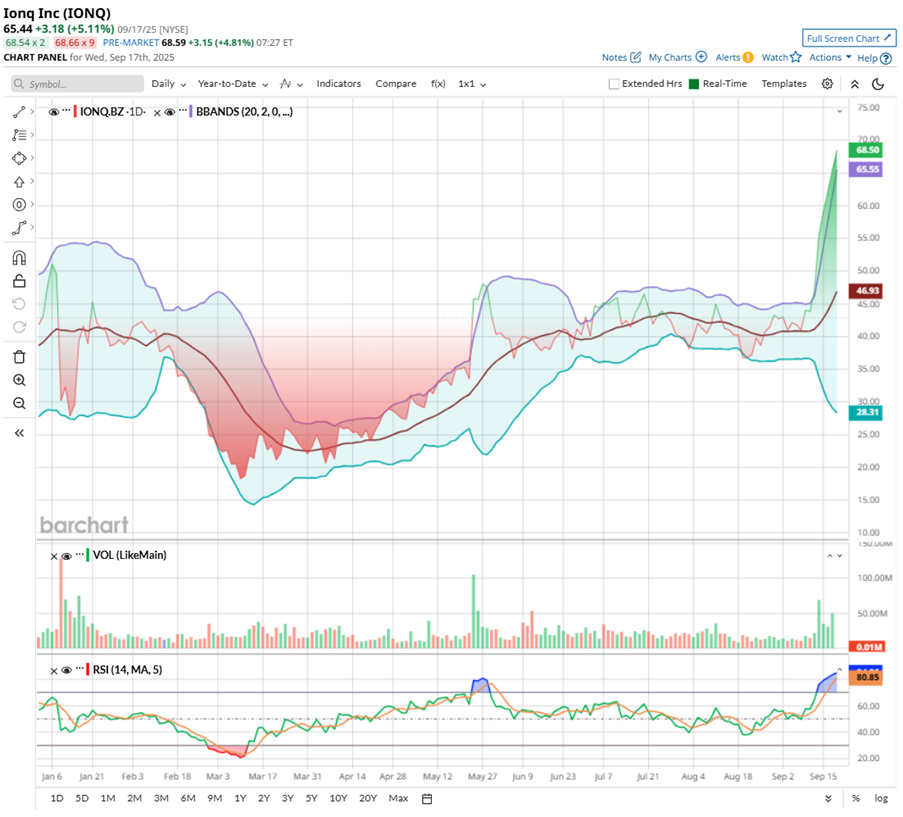Image resolution: width=903 pixels, height=817 pixels.
Task: Expand trend line tool submenu arrow
Action: tap(32, 112)
